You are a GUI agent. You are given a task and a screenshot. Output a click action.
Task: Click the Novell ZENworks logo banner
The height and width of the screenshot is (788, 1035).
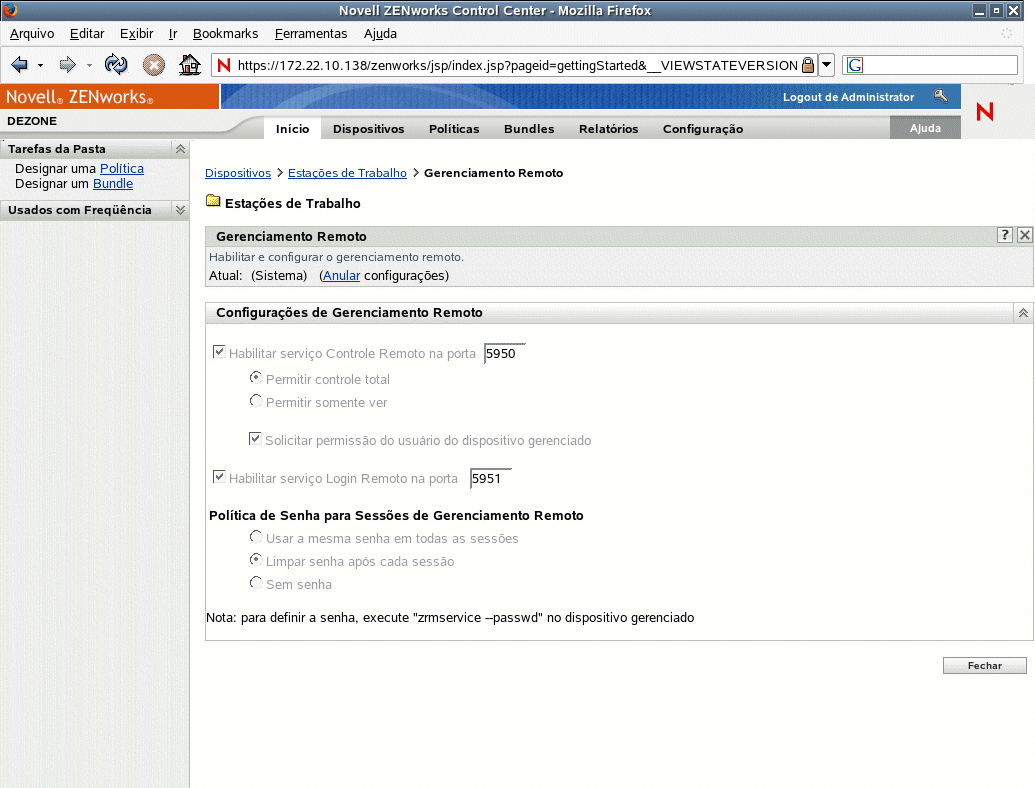coord(110,96)
